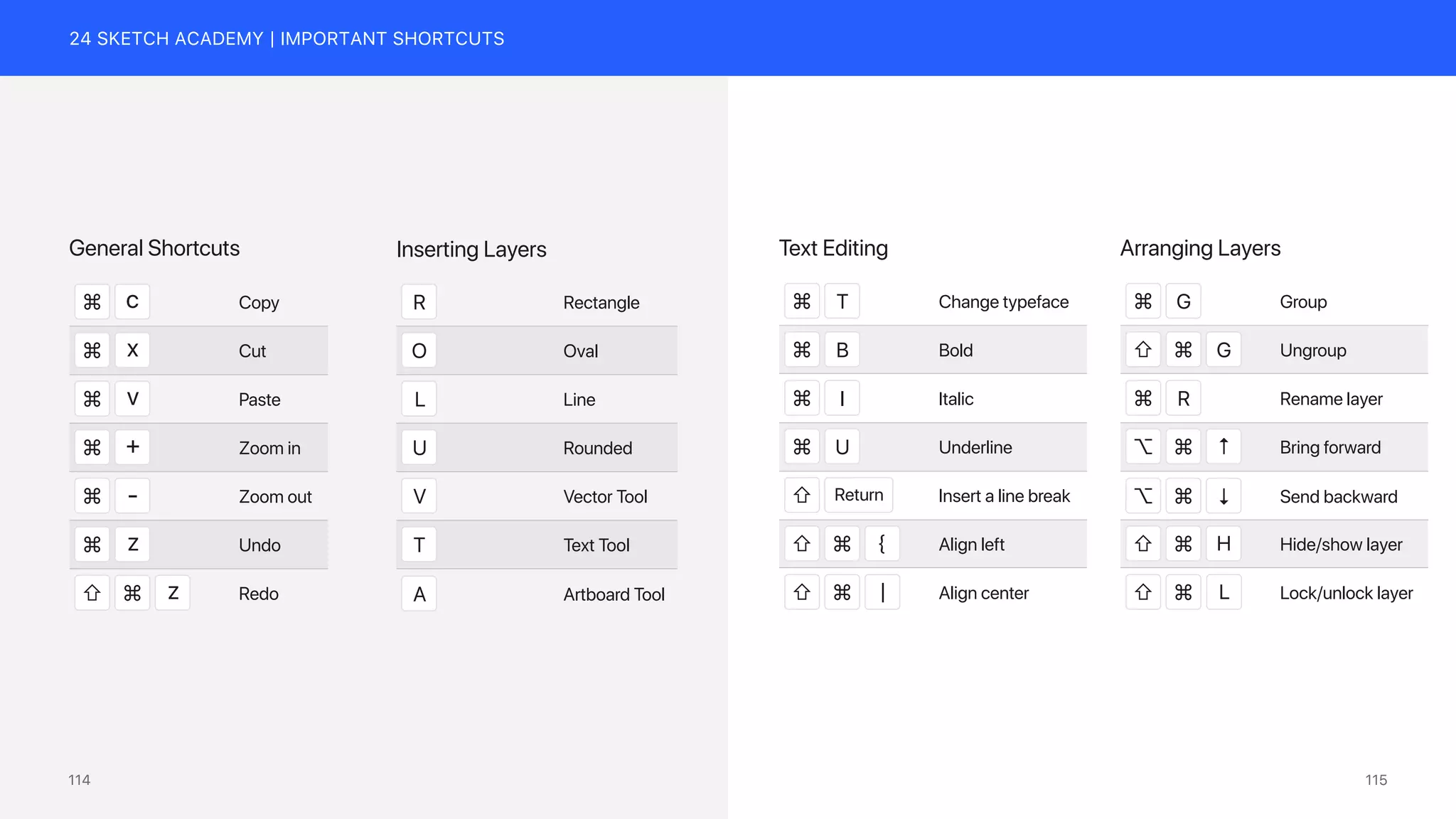Click the Inserting Layers heading

[x=471, y=250]
